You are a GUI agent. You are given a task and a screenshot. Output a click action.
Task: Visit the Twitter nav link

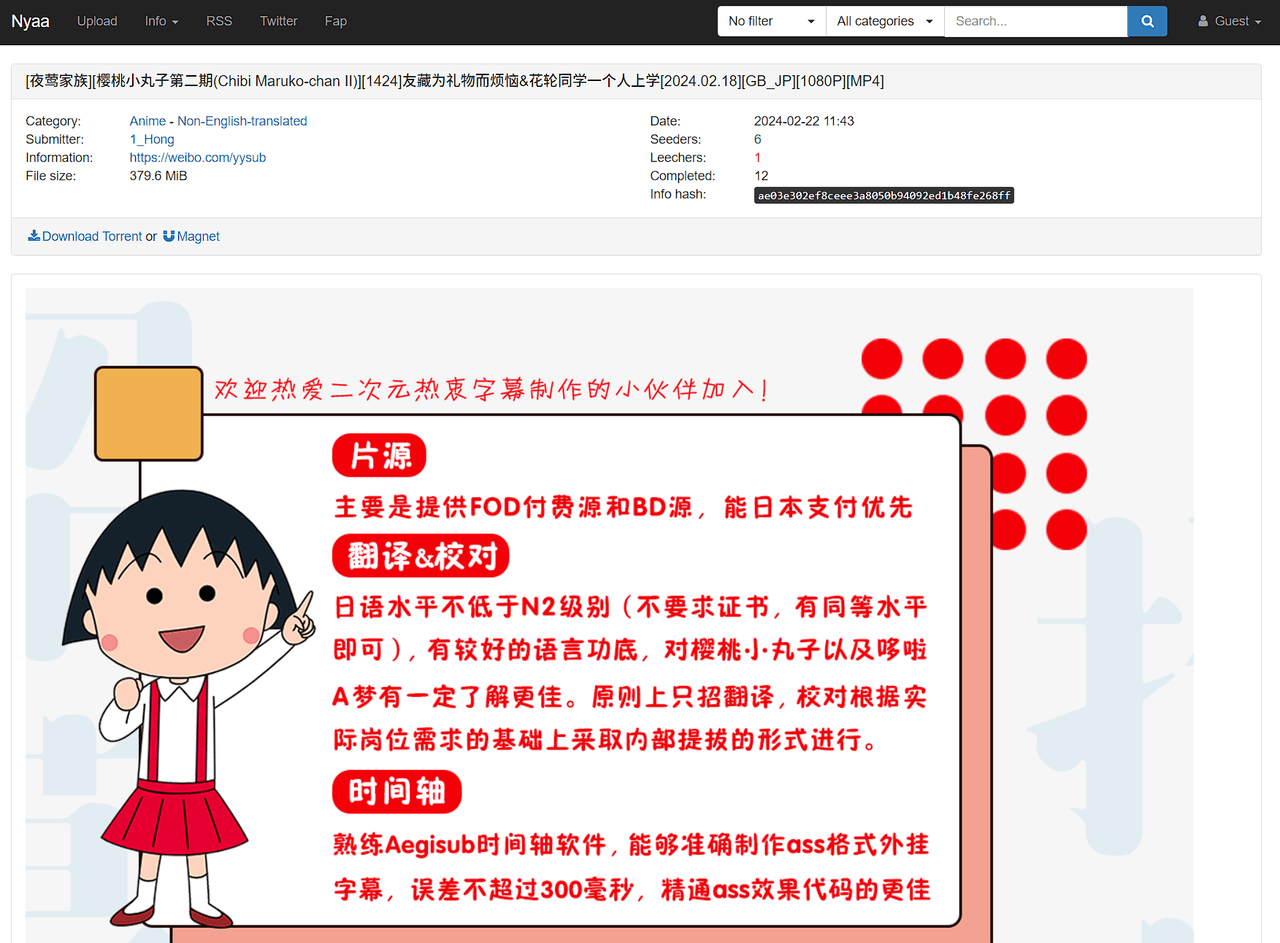(278, 21)
